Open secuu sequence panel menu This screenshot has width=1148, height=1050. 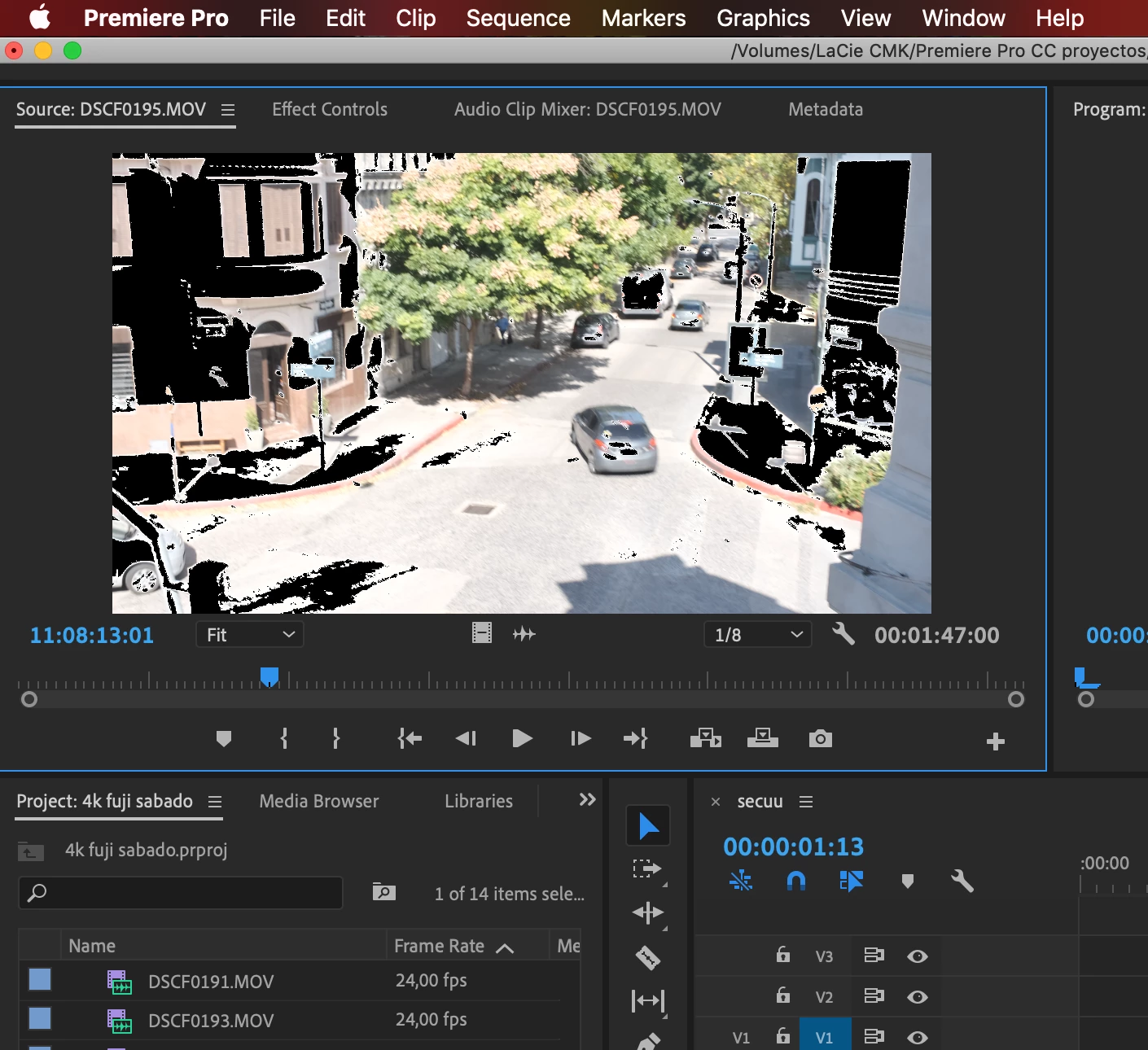(806, 802)
